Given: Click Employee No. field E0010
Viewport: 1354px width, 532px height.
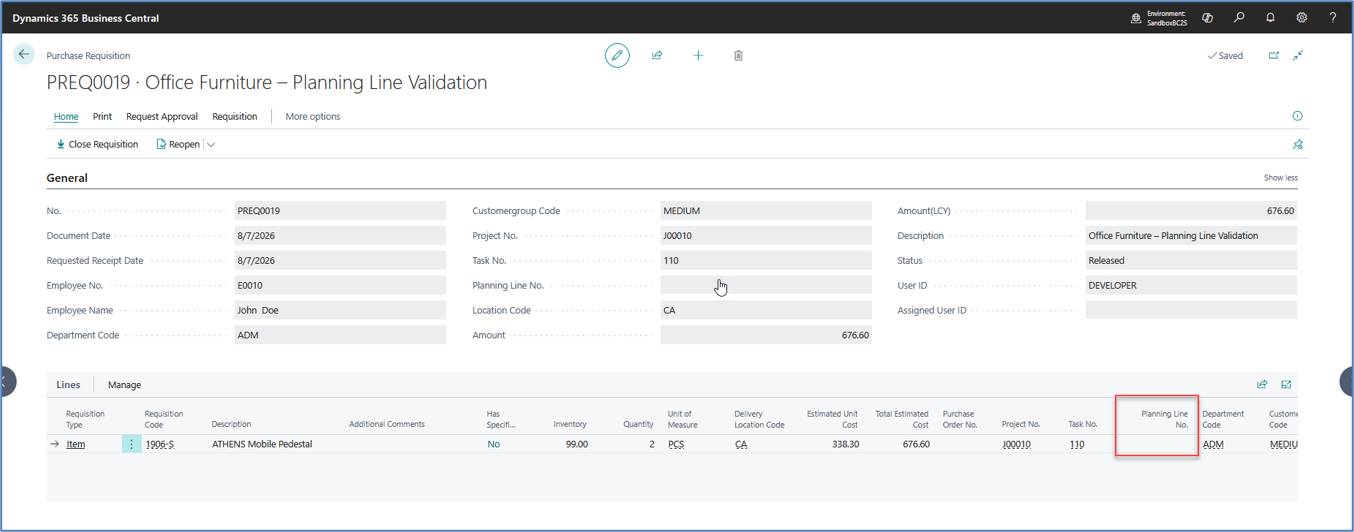Looking at the screenshot, I should coord(340,285).
